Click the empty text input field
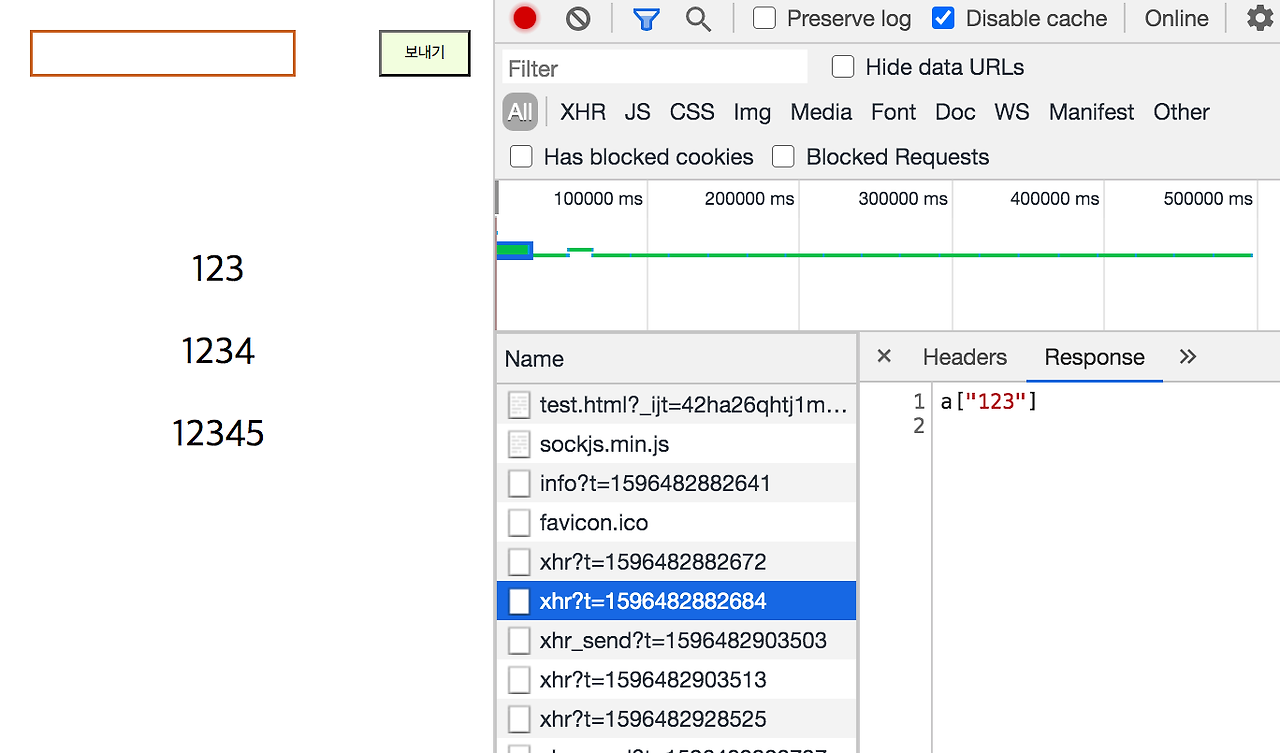Image resolution: width=1280 pixels, height=753 pixels. pyautogui.click(x=161, y=52)
